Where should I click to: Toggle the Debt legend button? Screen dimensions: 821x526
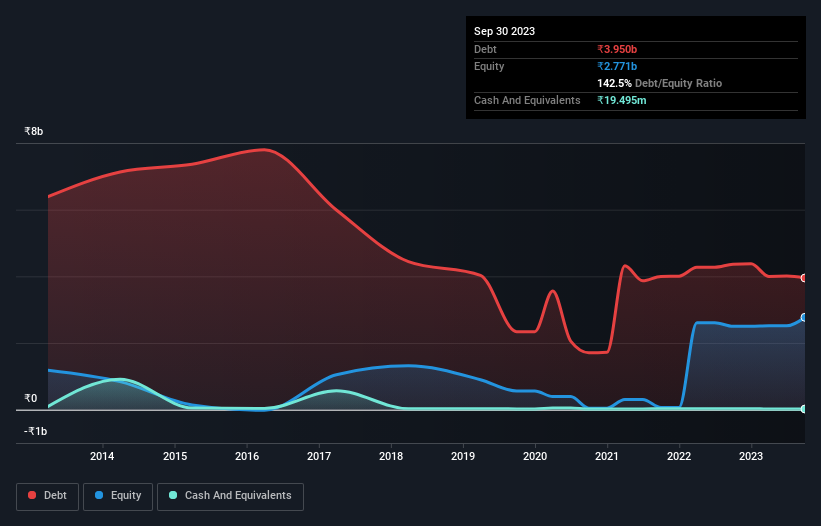[x=48, y=496]
